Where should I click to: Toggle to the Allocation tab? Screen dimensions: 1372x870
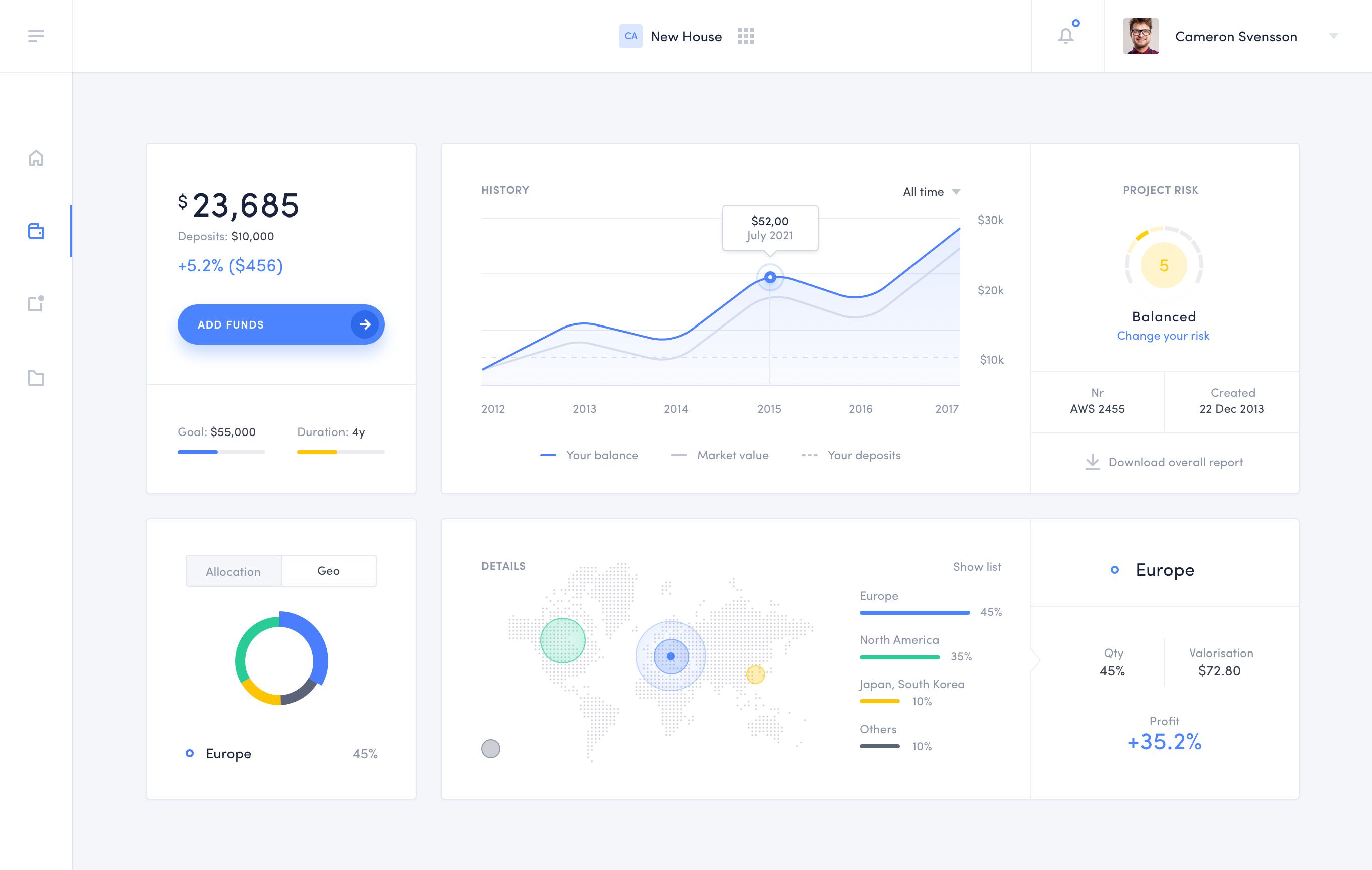233,571
